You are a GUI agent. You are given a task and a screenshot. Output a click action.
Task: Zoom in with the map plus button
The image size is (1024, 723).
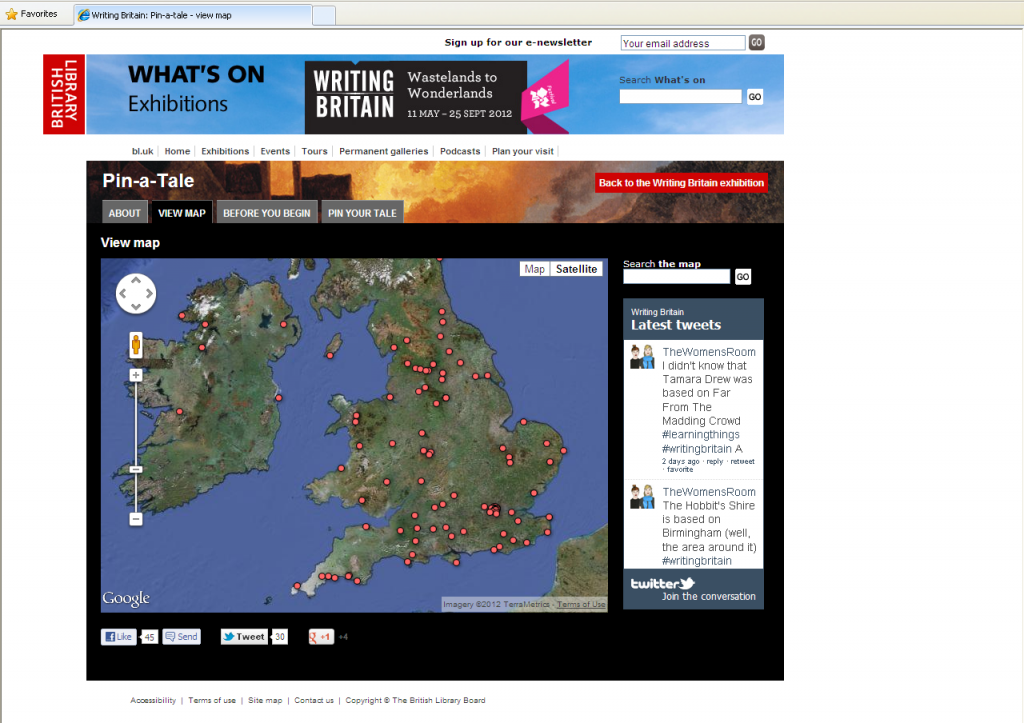click(x=136, y=375)
